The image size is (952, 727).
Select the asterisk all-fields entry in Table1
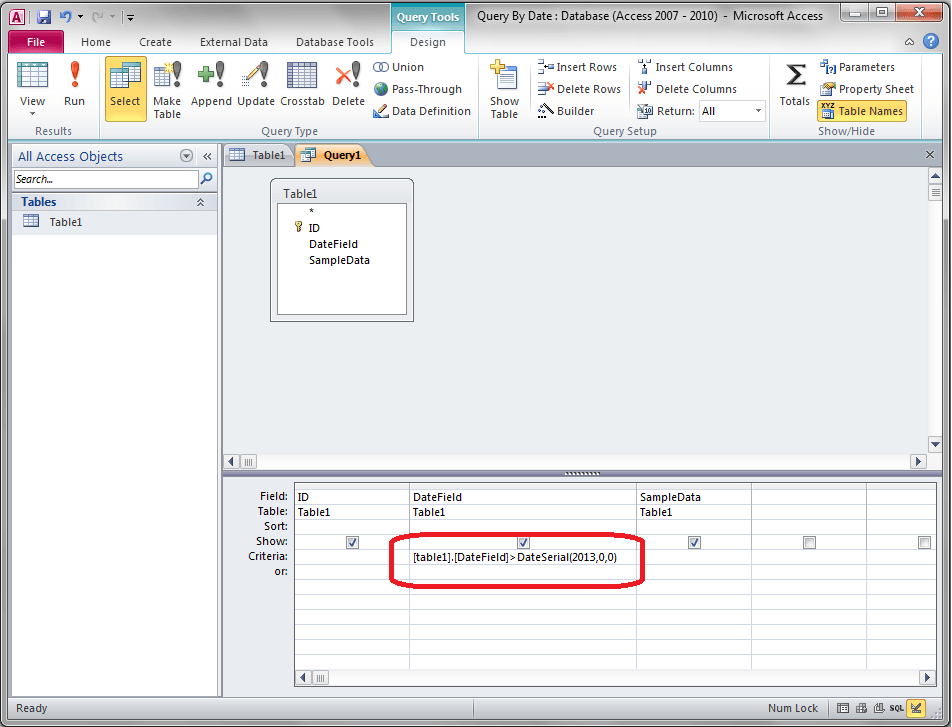point(311,211)
